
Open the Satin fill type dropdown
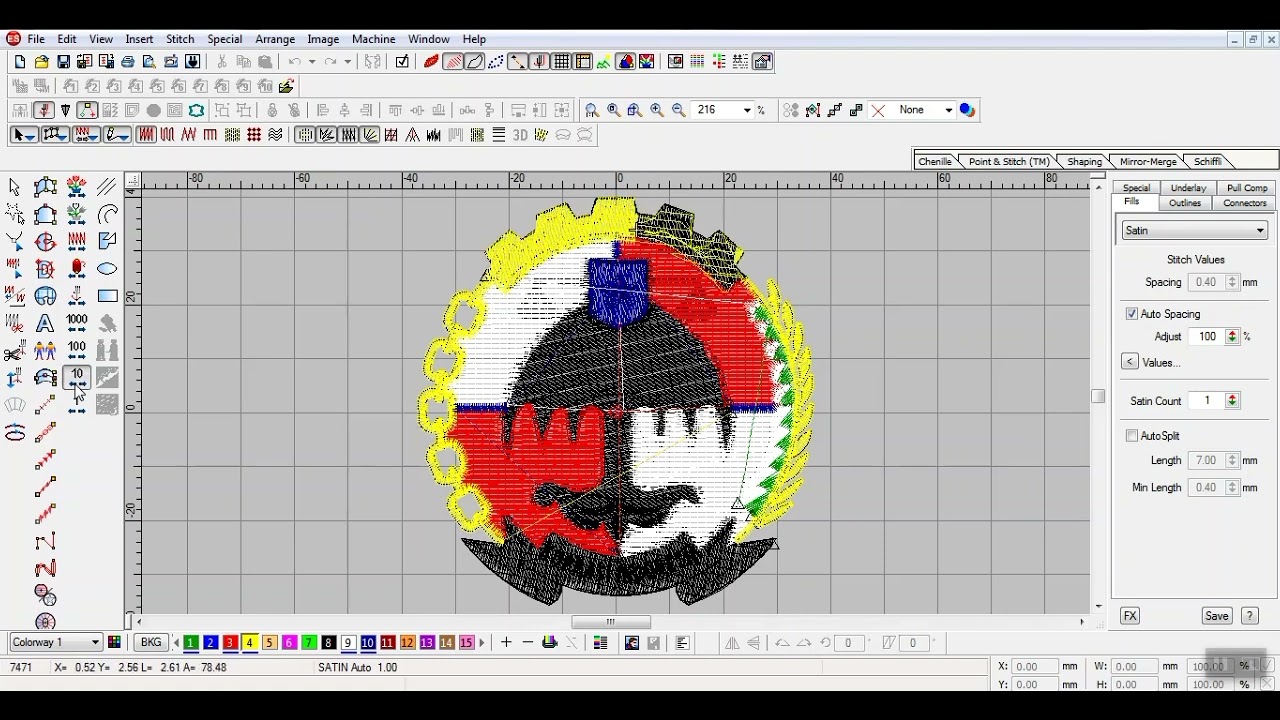click(x=1194, y=231)
